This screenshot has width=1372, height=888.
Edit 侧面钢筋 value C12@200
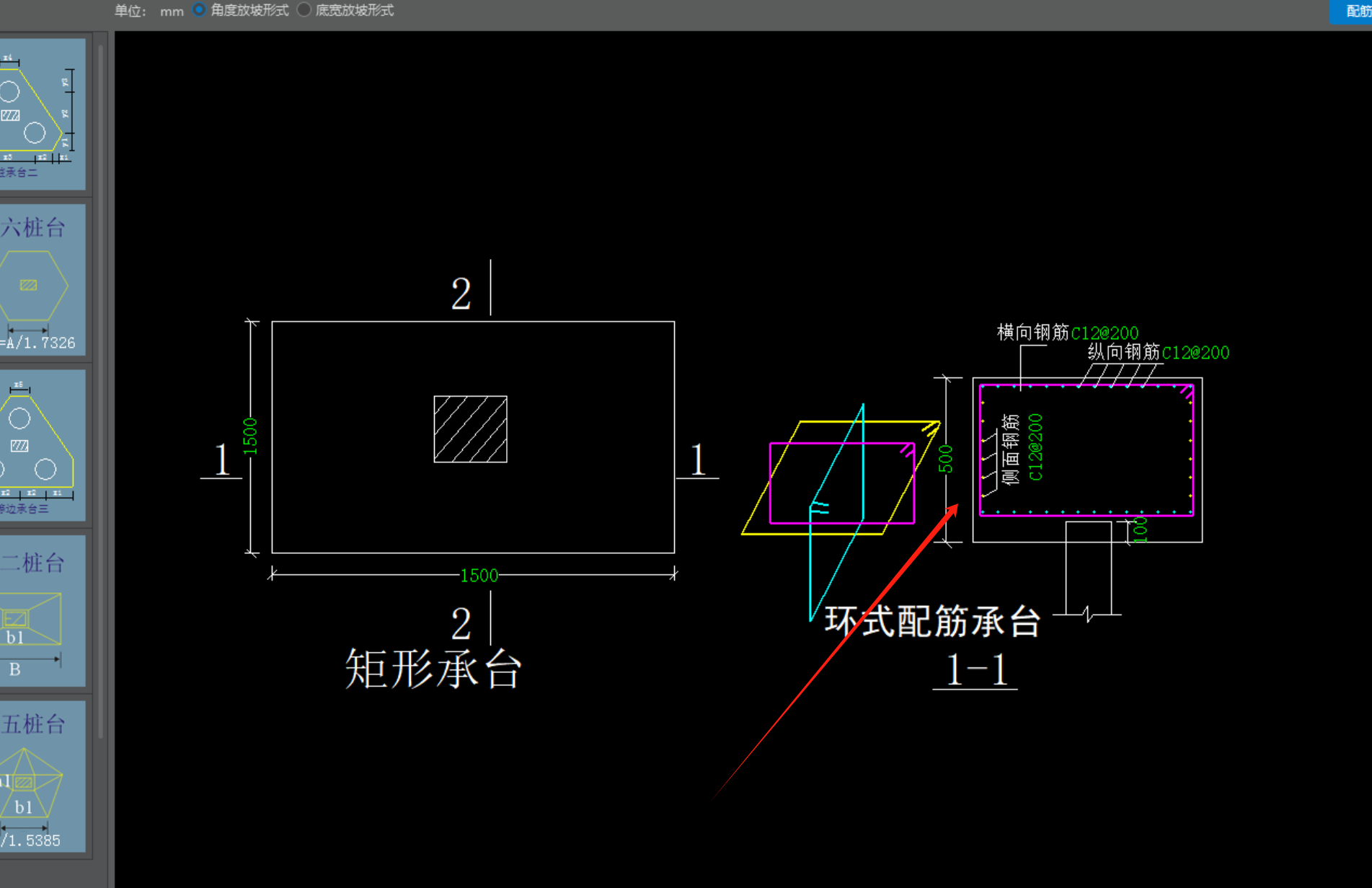[1035, 447]
